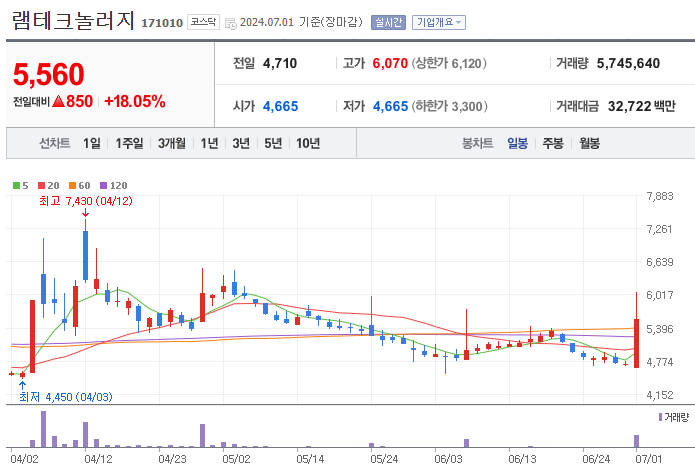The width and height of the screenshot is (695, 471).
Task: Click the orange 60-day average legend swatch
Action: [x=73, y=186]
